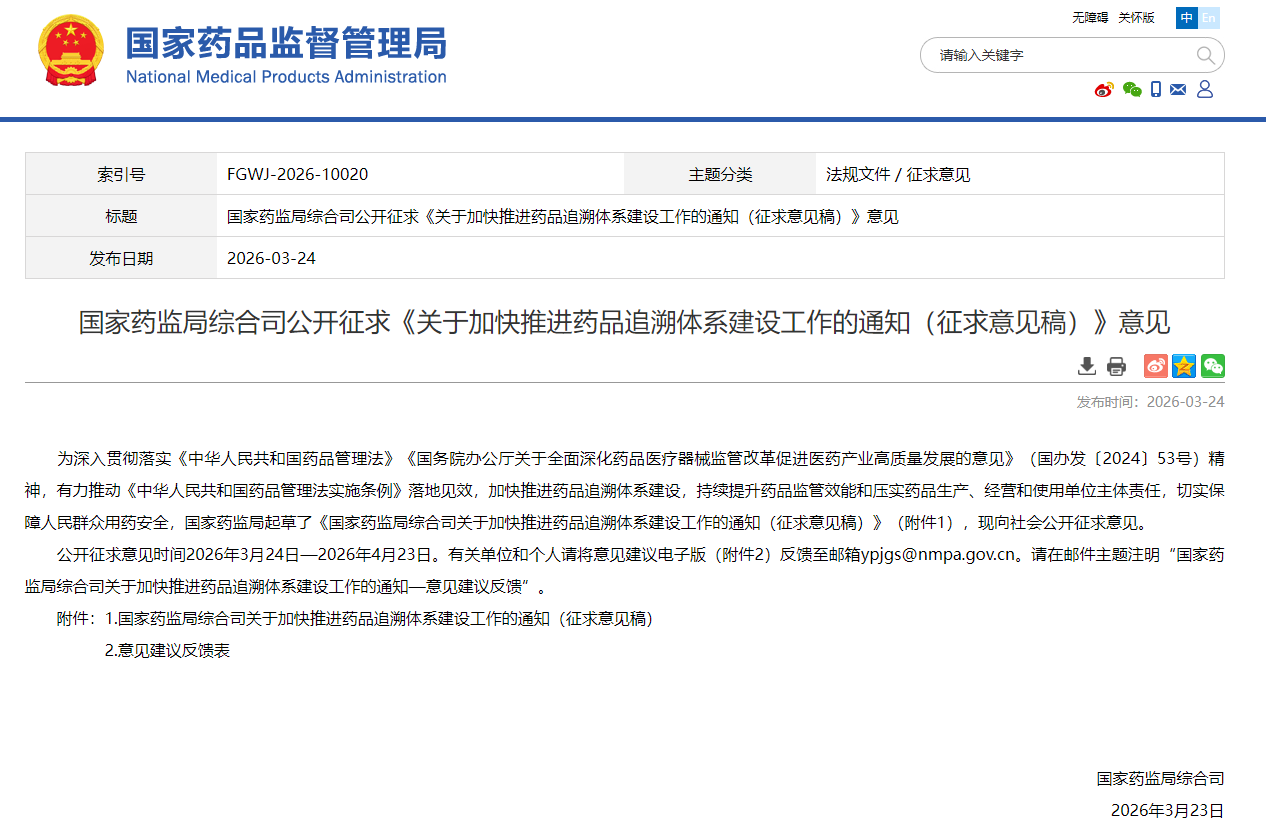Select the 中 Chinese language option

click(x=1186, y=18)
